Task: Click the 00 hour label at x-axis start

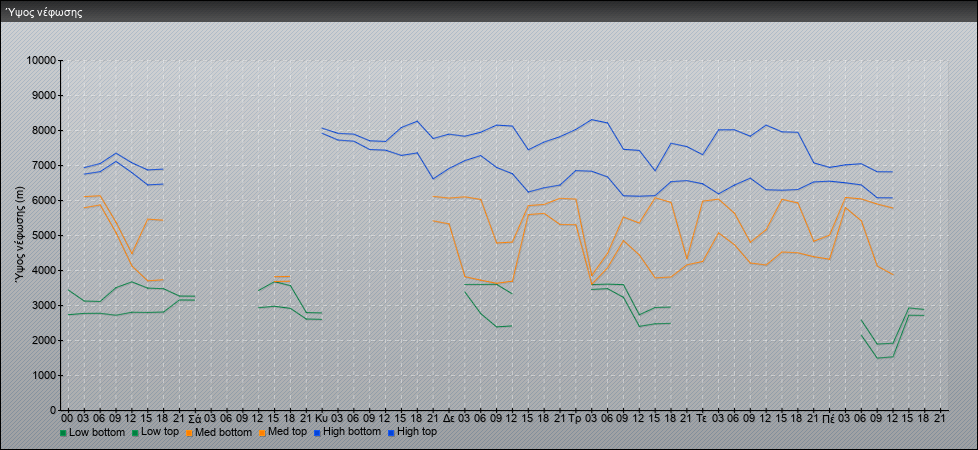Action: click(67, 418)
